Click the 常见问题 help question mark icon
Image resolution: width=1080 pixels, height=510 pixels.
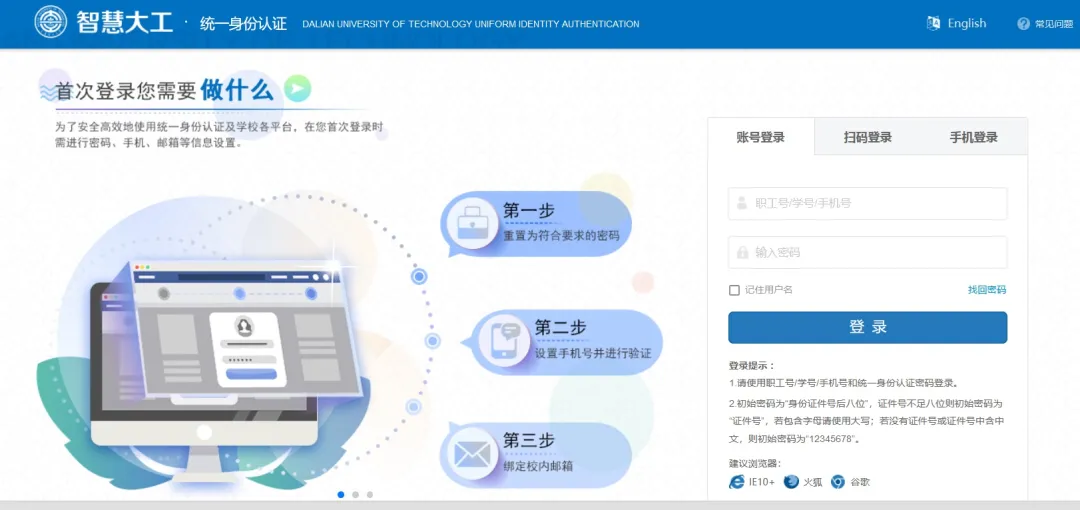coord(1023,24)
